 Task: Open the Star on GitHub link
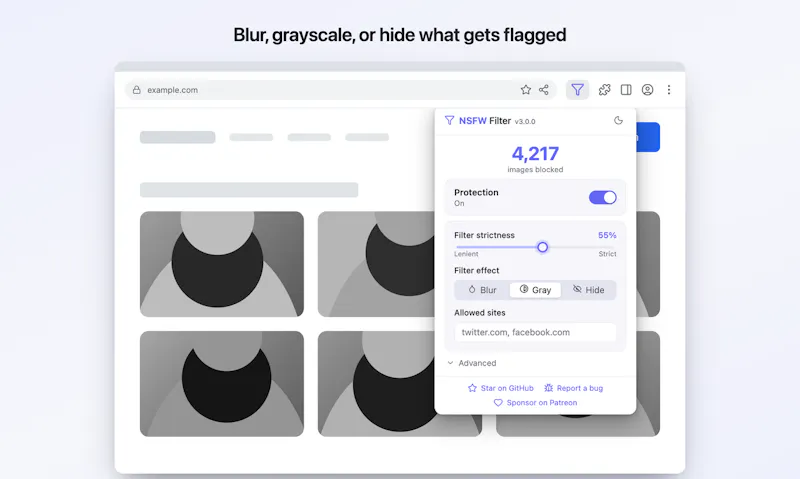pyautogui.click(x=501, y=388)
